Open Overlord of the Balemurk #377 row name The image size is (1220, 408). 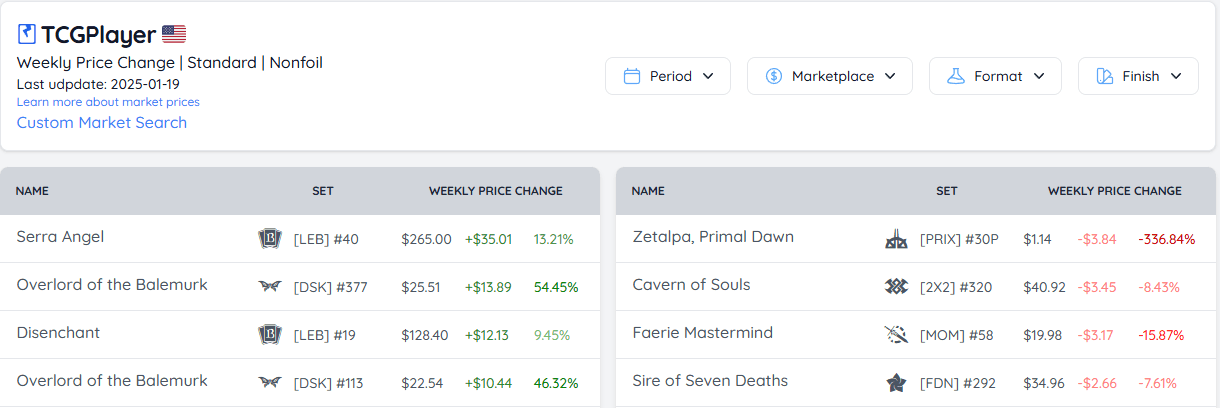[112, 285]
